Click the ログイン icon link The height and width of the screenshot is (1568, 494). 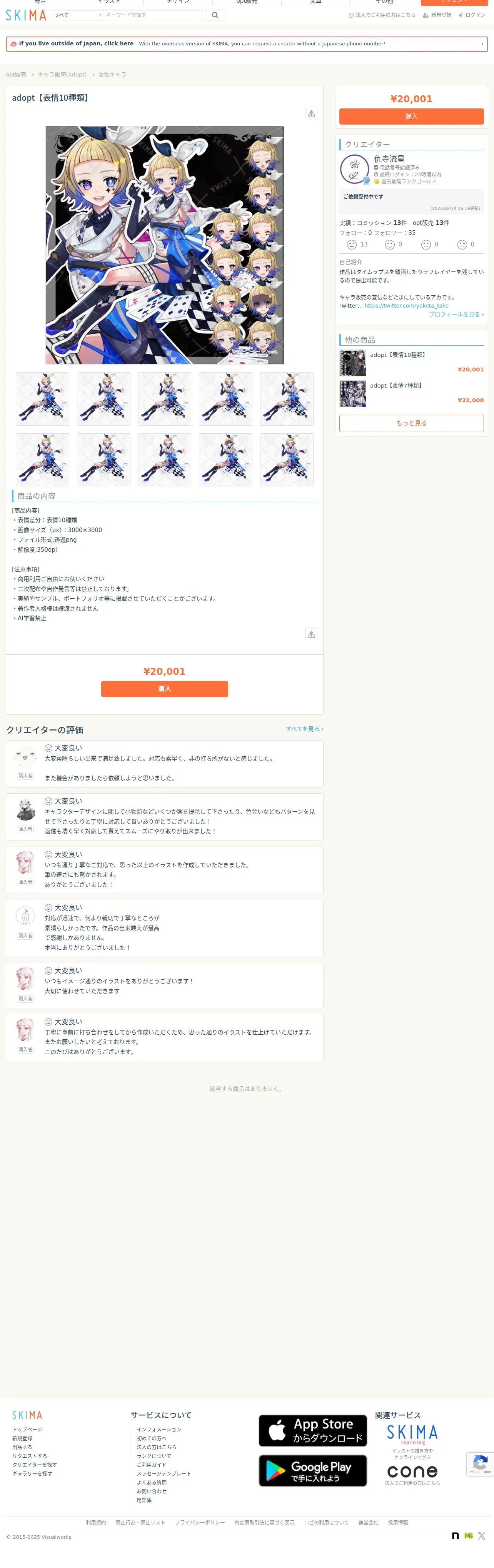tap(471, 15)
